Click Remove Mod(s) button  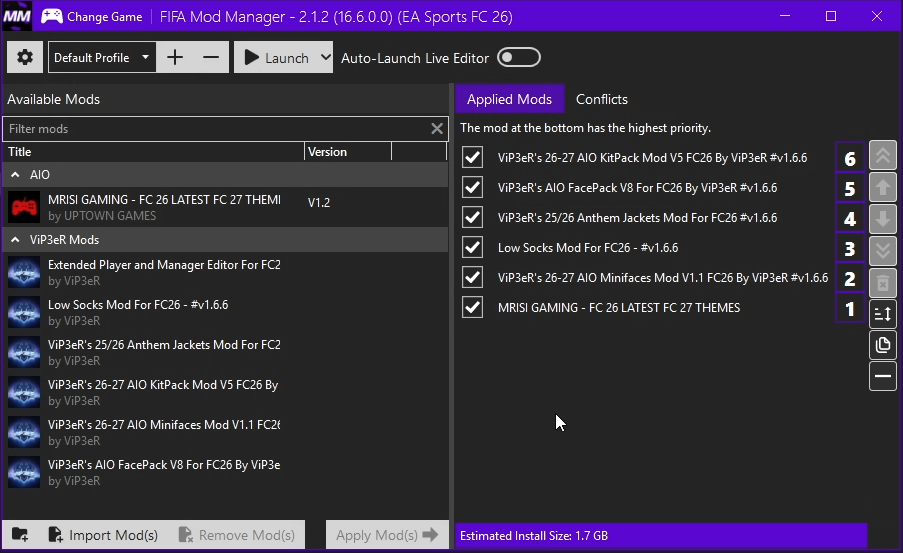(x=237, y=535)
